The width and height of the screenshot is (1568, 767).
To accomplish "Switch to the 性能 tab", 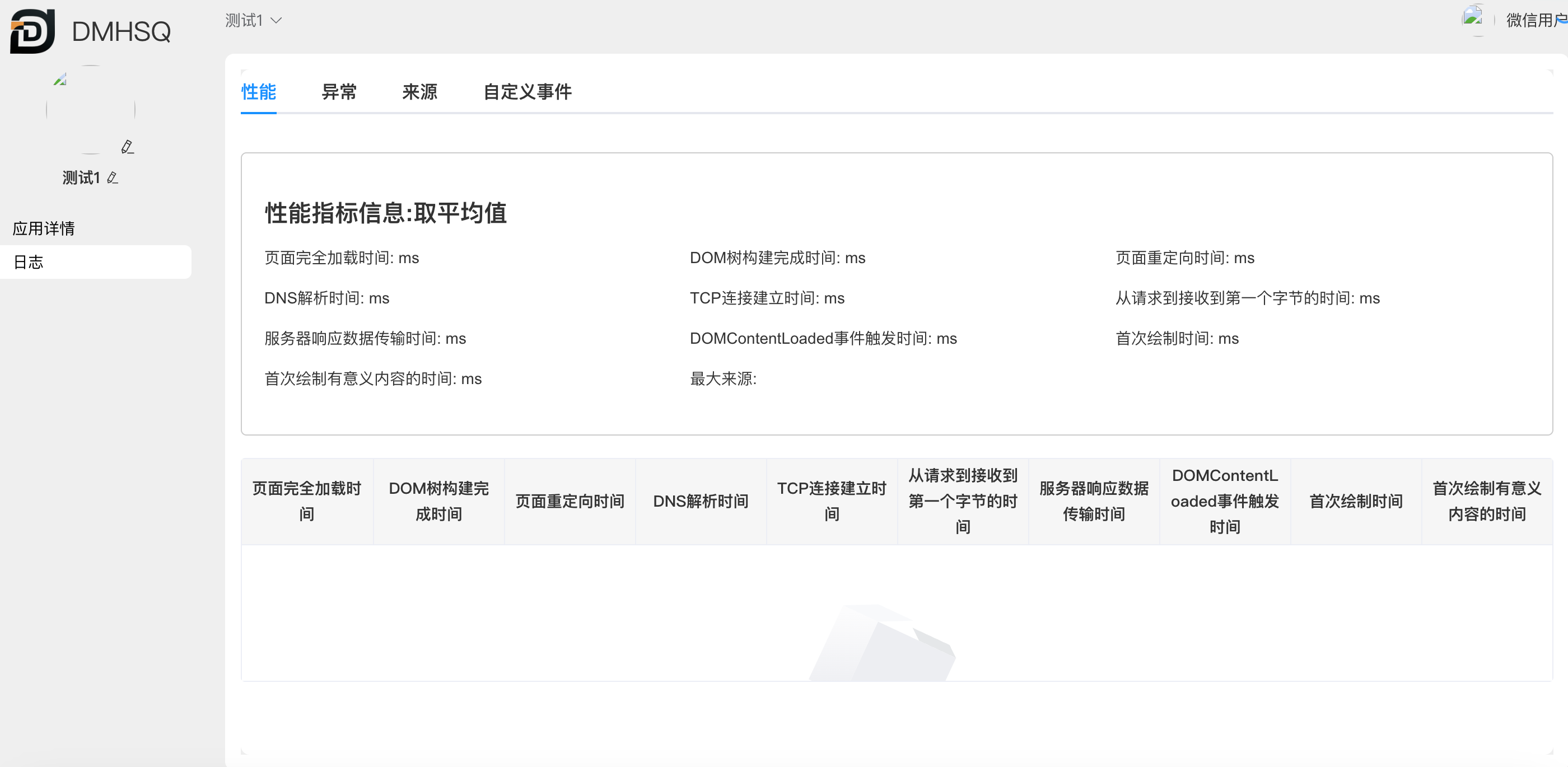I will click(x=258, y=92).
